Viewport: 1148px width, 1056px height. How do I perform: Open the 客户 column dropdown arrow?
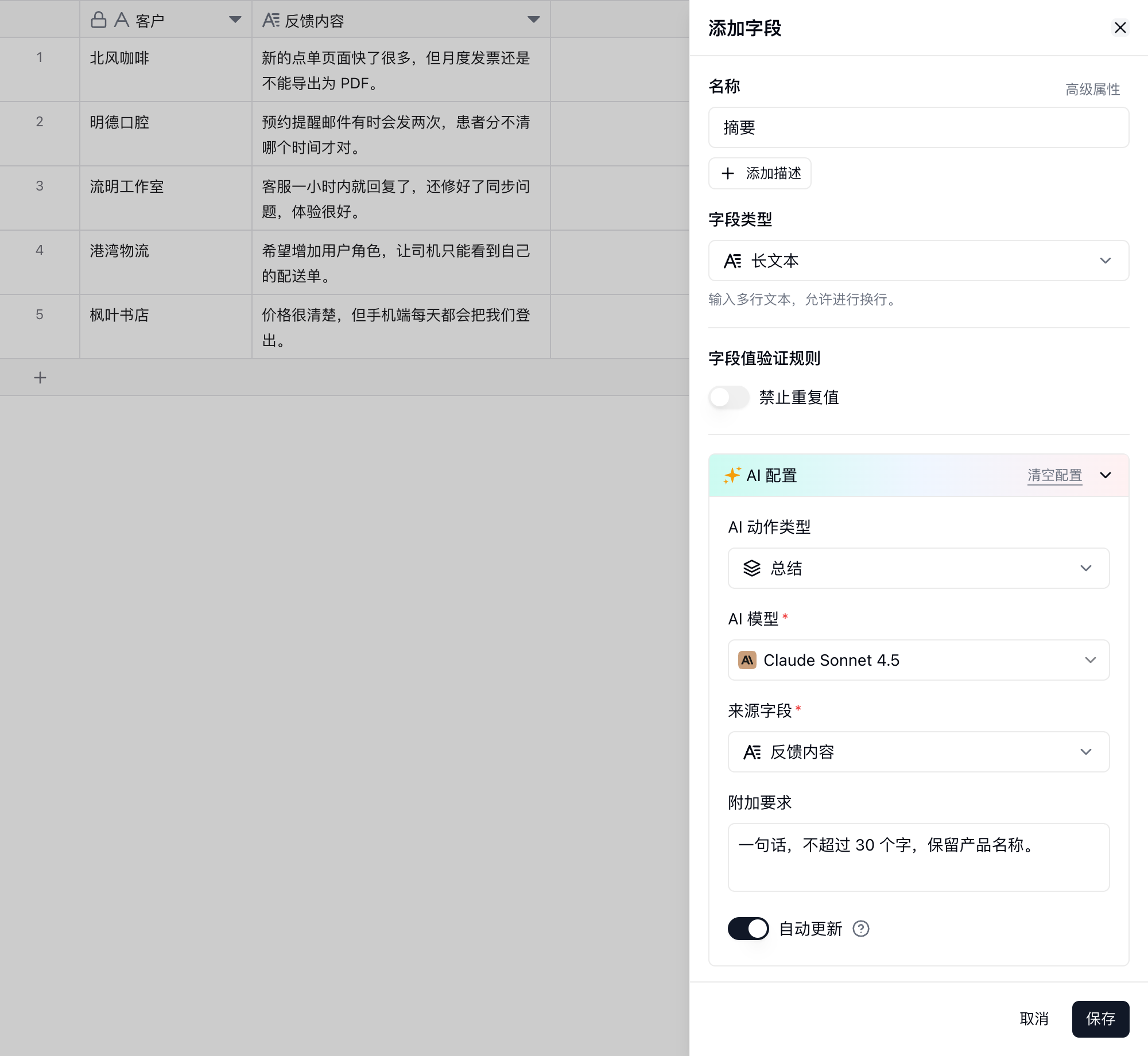(x=235, y=20)
